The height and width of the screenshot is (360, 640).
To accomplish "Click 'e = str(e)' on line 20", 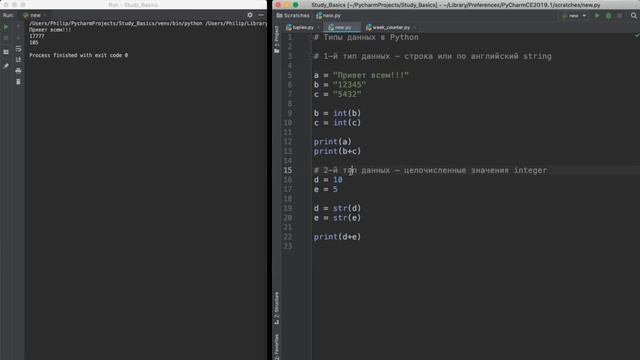I will coord(338,218).
